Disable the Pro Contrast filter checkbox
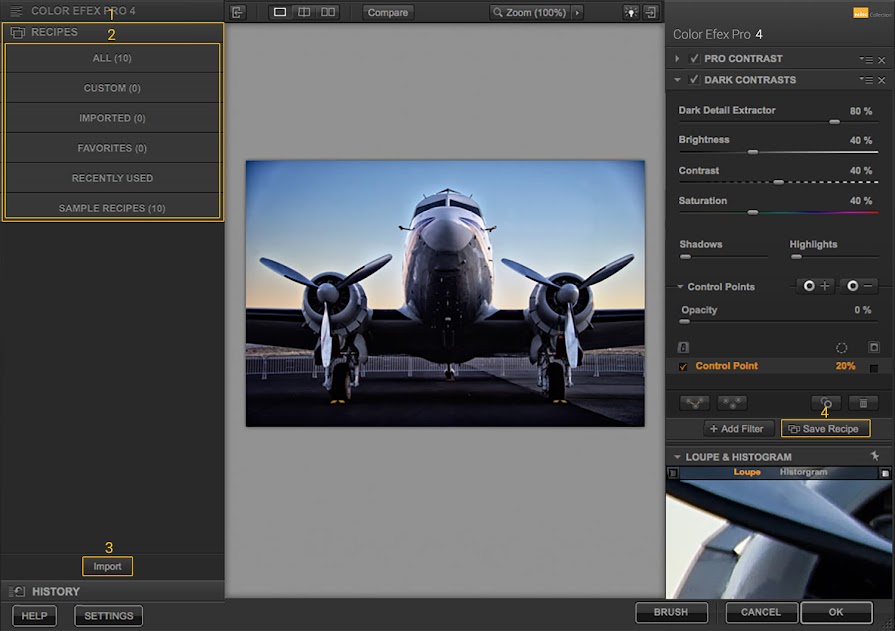The width and height of the screenshot is (895, 631). coord(694,59)
